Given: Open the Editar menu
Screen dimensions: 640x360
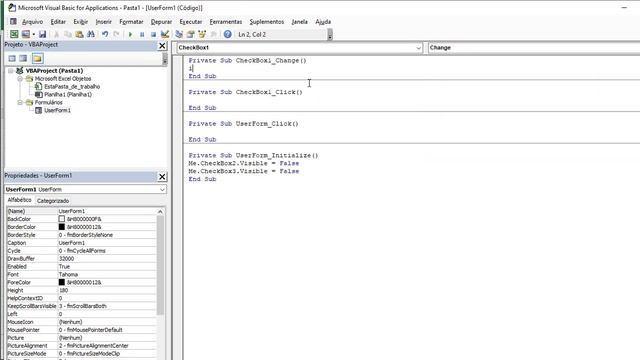Looking at the screenshot, I should coord(58,22).
